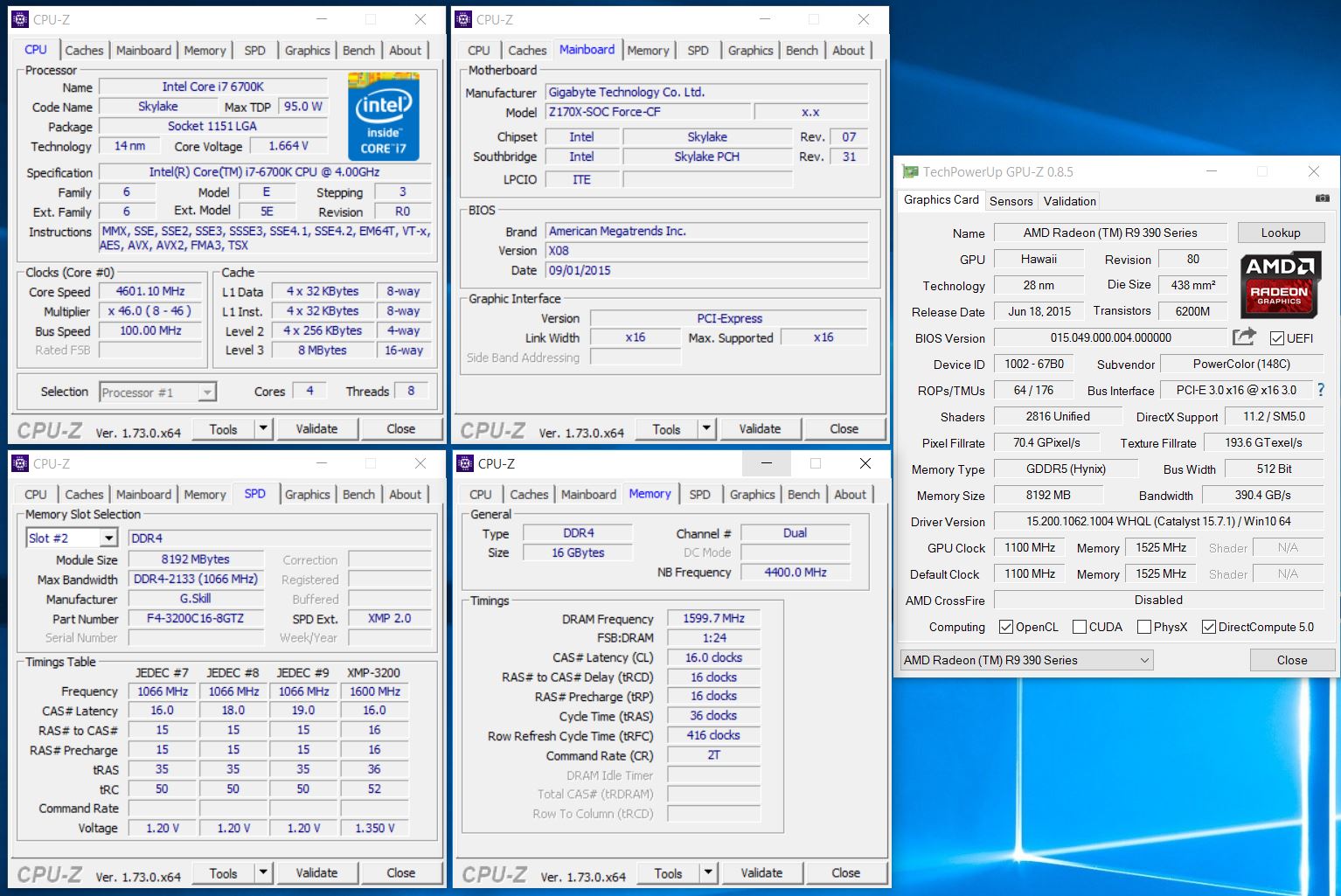Screen dimensions: 1341x896
Task: Click the CPU-Z title icon in the Mainboard window
Action: click(x=462, y=19)
